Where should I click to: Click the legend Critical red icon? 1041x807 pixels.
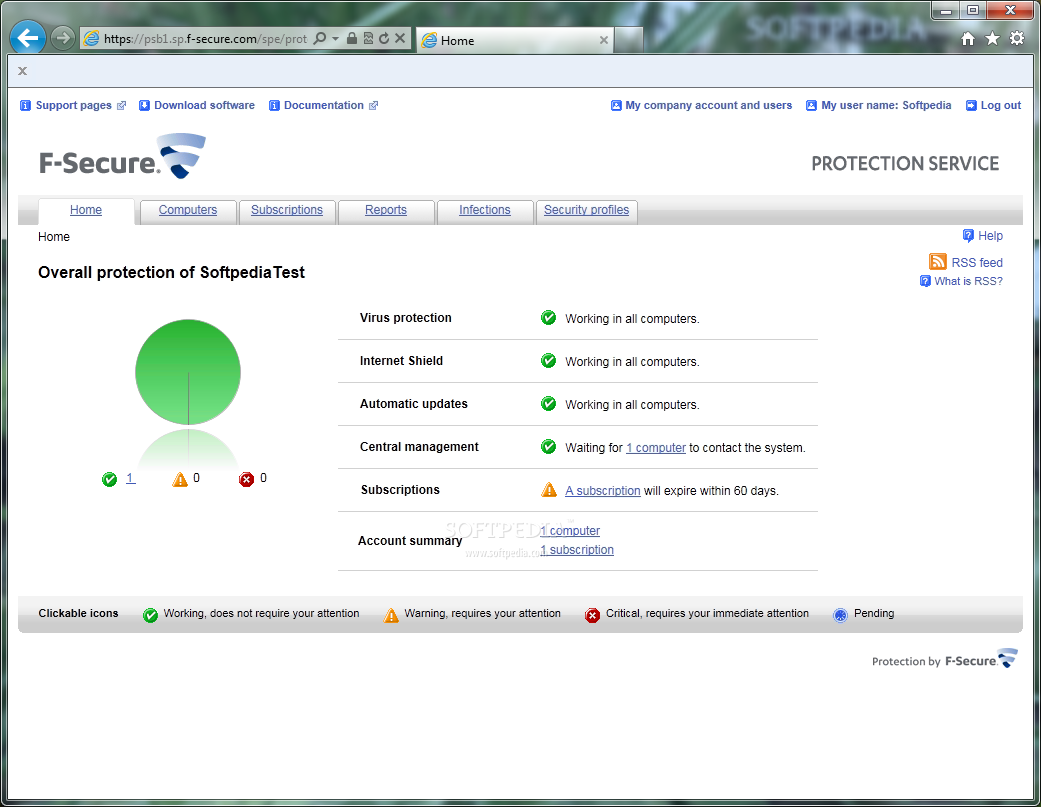(x=592, y=615)
